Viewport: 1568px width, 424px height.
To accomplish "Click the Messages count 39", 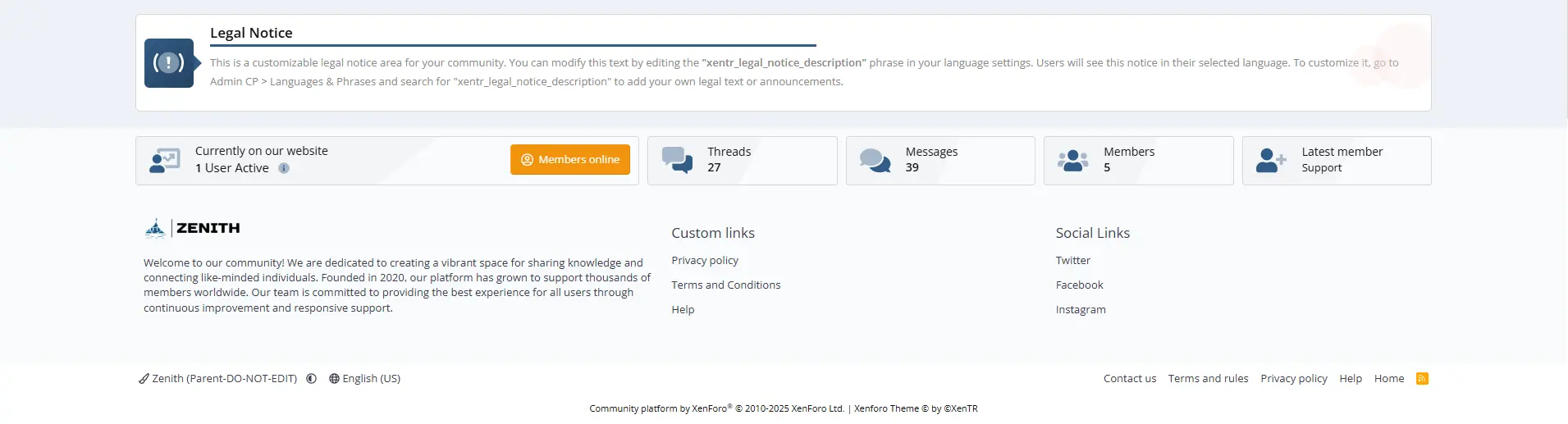I will click(x=912, y=167).
